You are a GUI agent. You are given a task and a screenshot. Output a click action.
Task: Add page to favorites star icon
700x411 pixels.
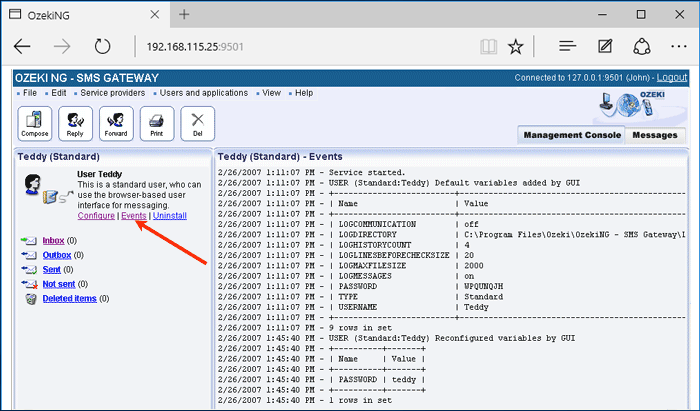pos(515,46)
